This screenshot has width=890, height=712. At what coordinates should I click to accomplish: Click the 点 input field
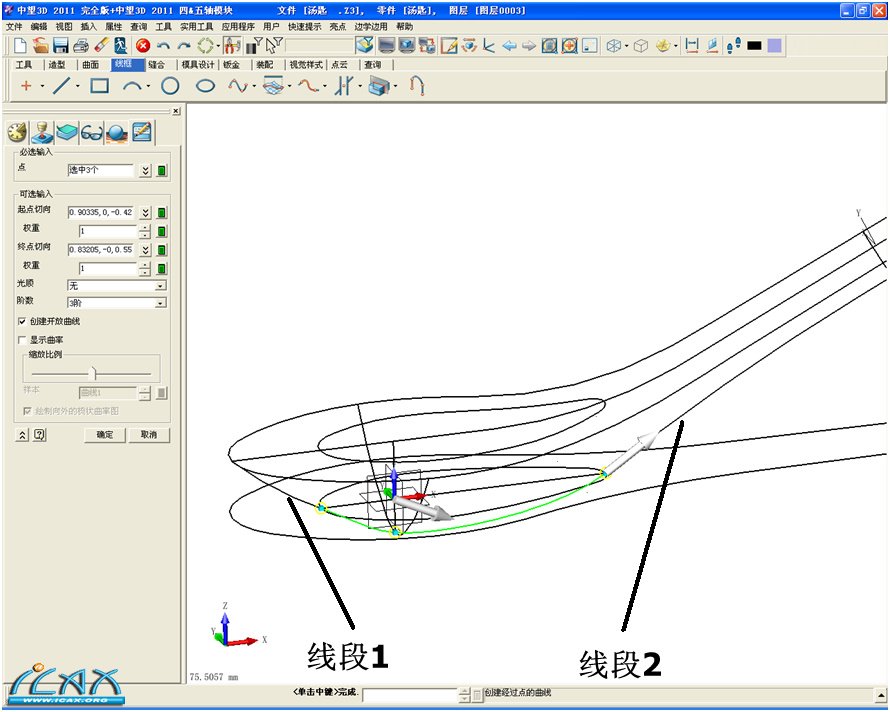pos(100,171)
